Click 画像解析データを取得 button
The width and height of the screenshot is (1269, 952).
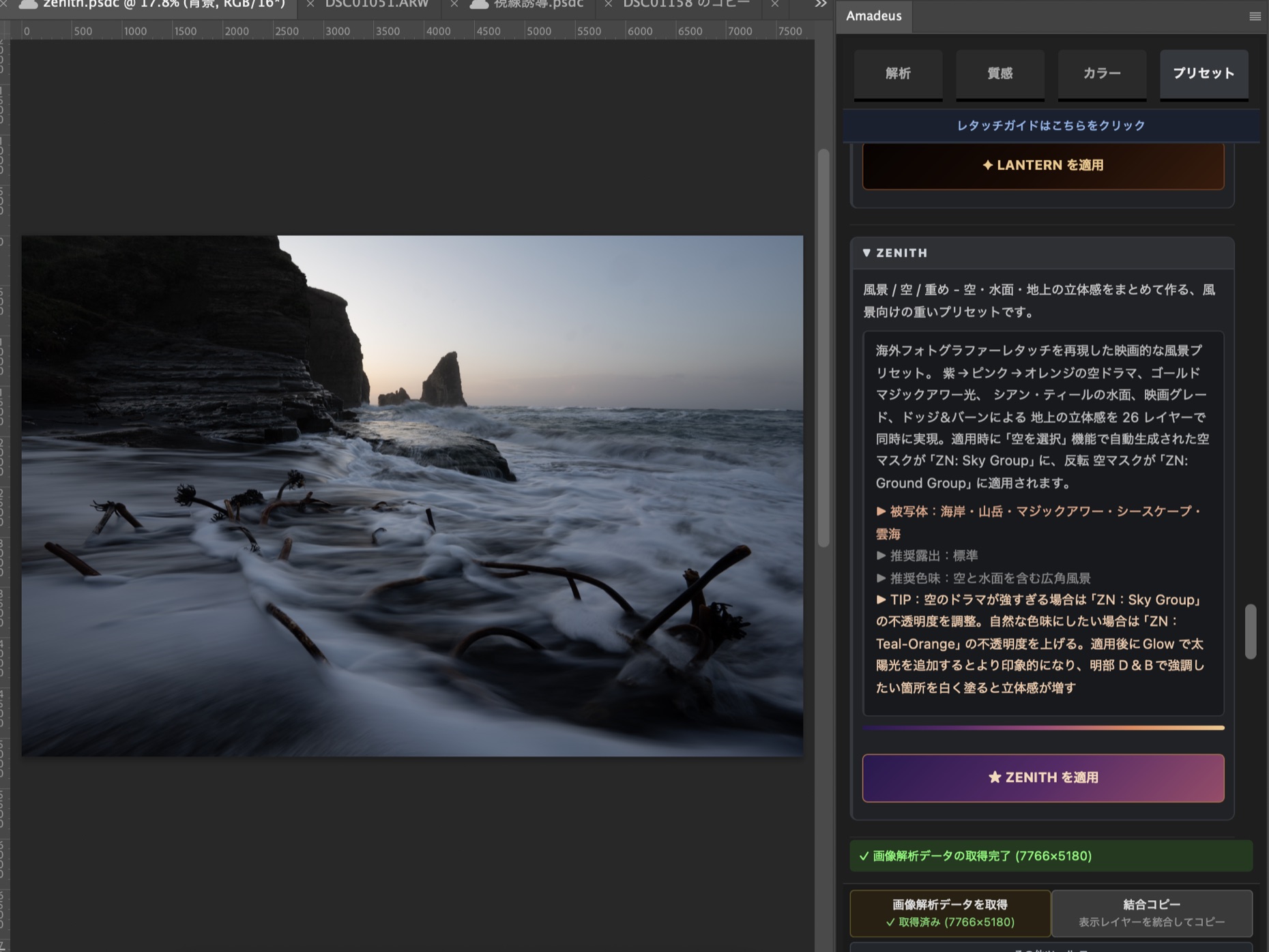[950, 913]
